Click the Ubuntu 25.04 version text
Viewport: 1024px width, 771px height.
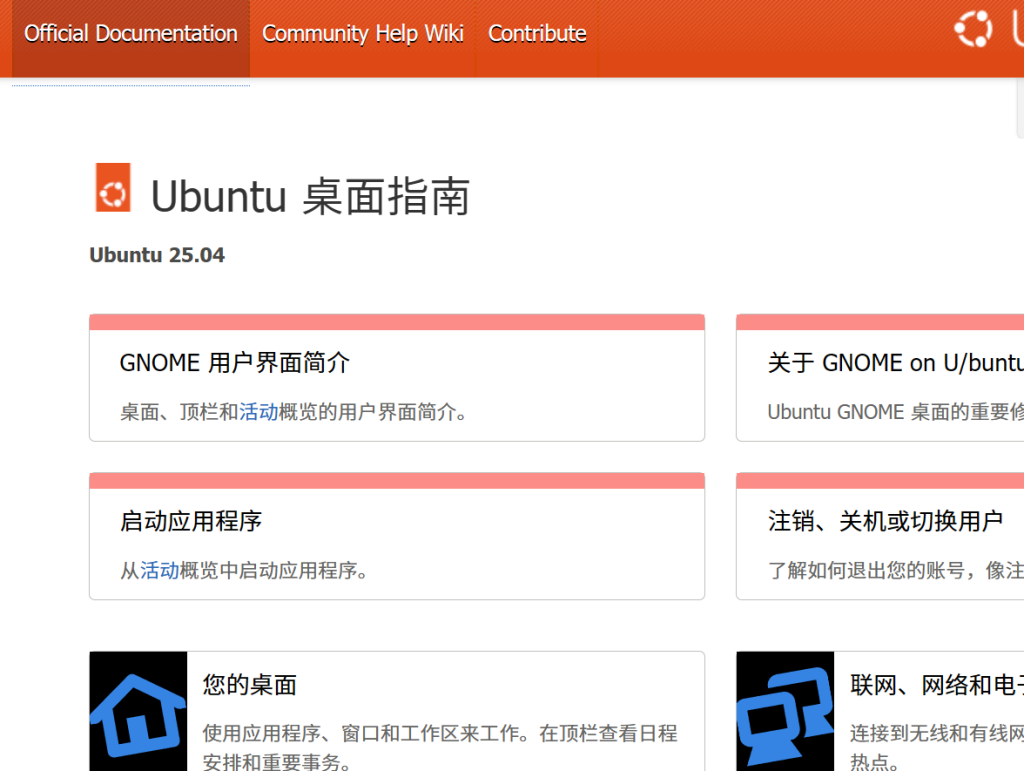pyautogui.click(x=157, y=255)
